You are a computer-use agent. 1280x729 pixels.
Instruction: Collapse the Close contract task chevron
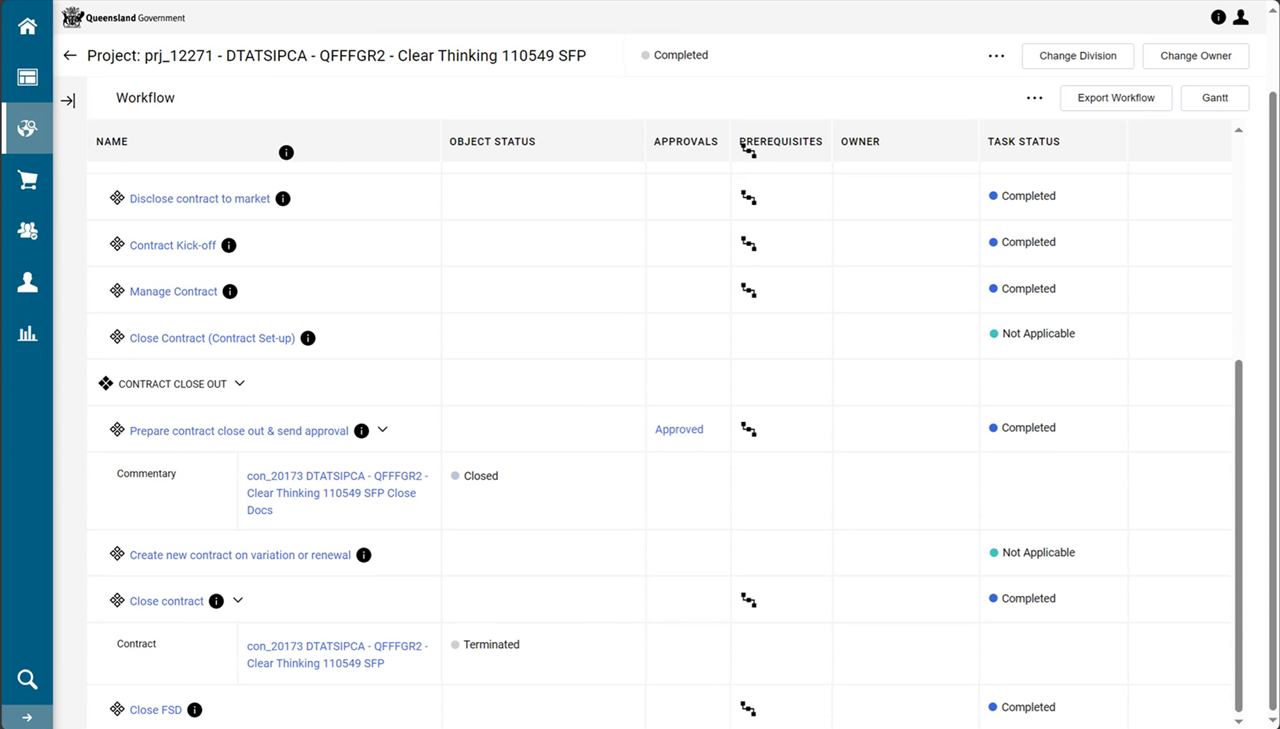tap(238, 600)
